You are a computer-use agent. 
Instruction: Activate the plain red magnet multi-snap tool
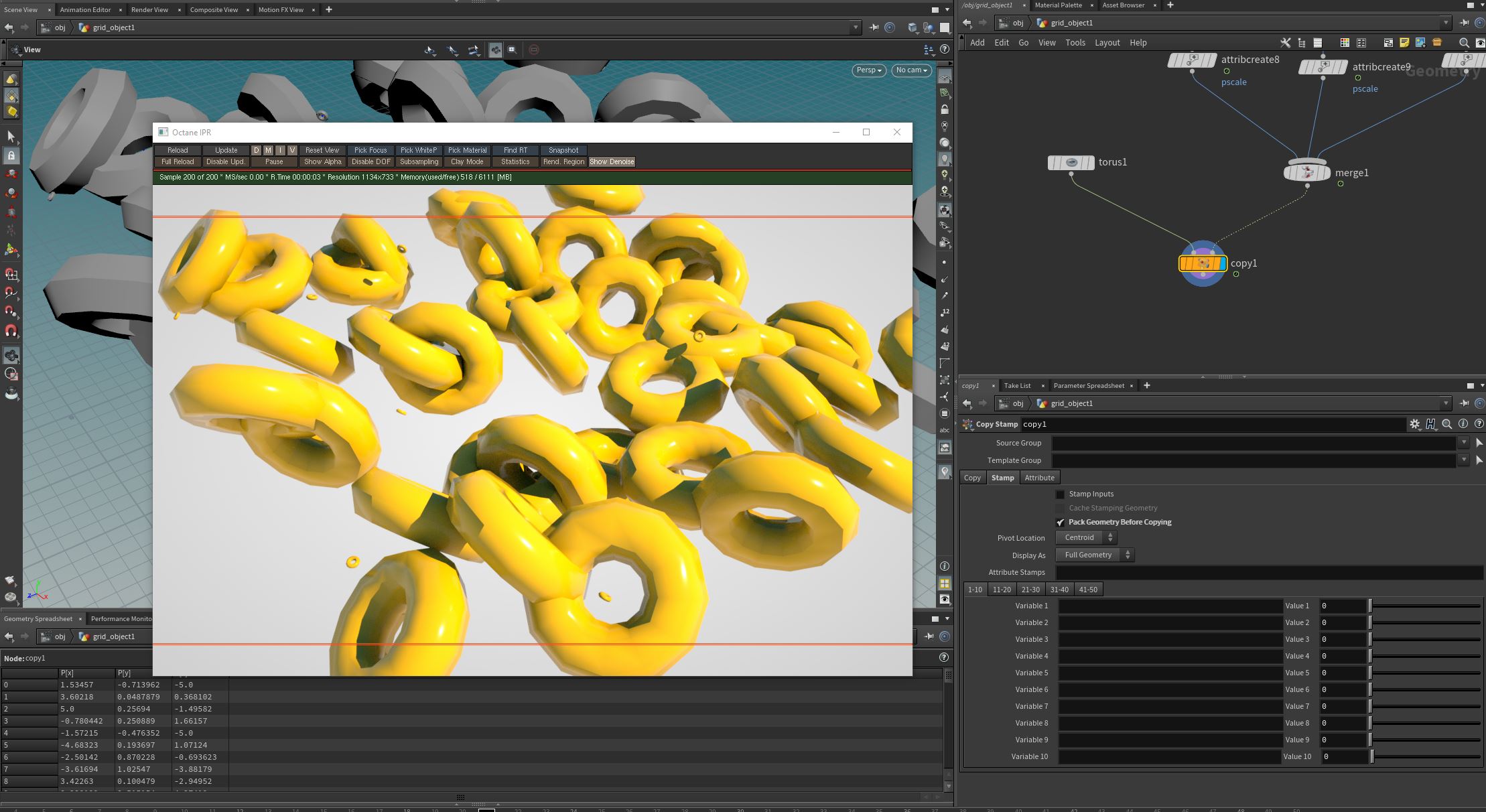11,331
